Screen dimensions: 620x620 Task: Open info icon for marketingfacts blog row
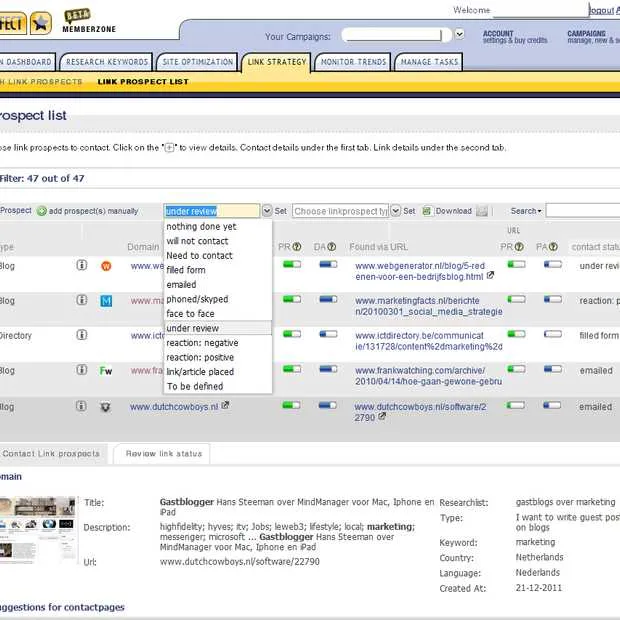(x=81, y=300)
